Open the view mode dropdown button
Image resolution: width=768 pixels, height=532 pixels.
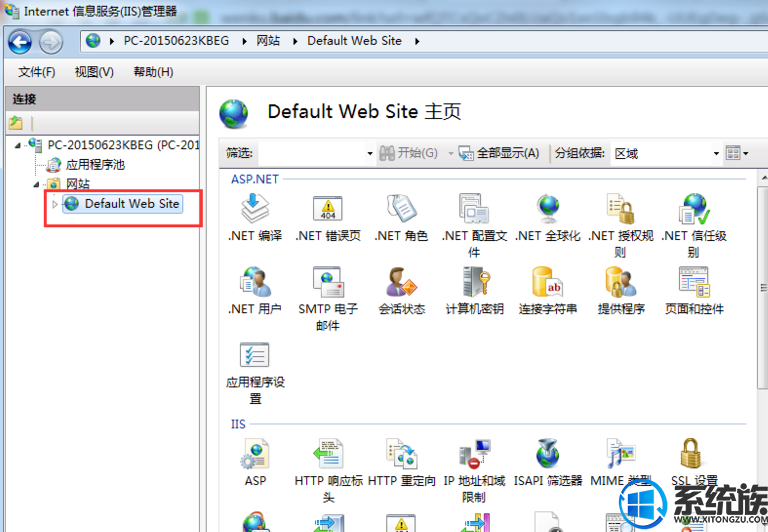(737, 153)
